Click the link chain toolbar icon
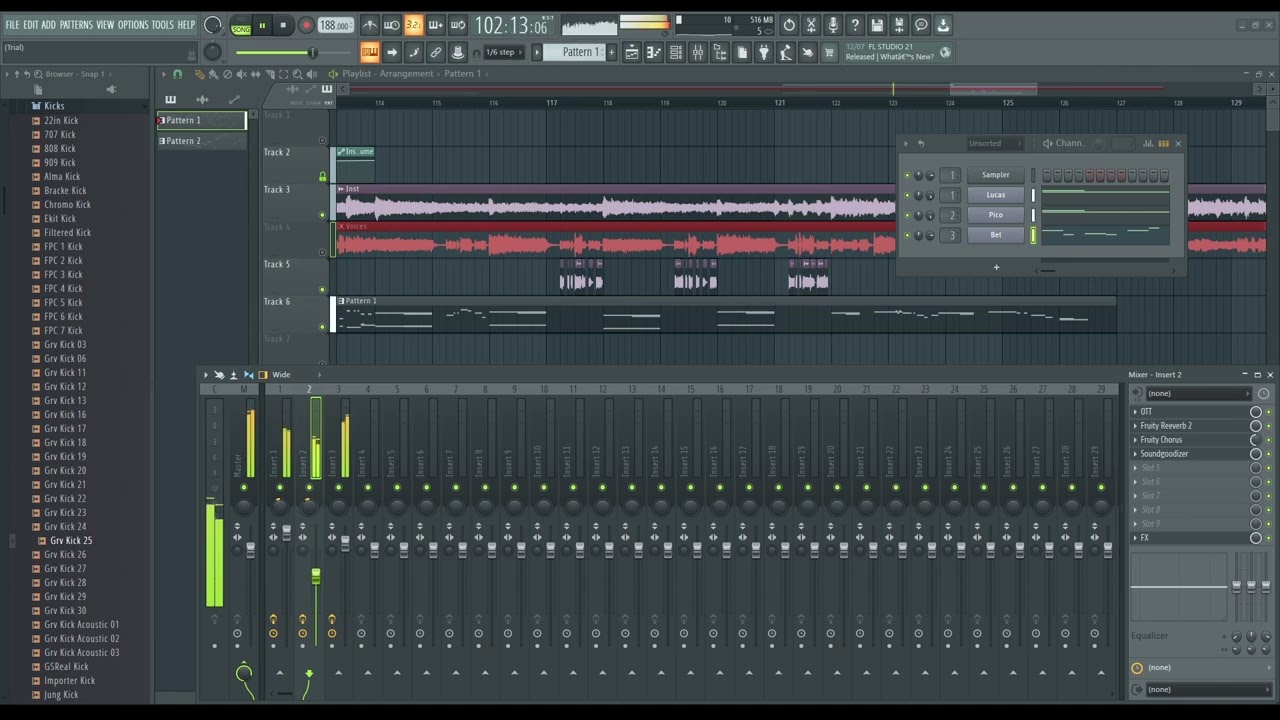The width and height of the screenshot is (1280, 720). click(x=436, y=52)
